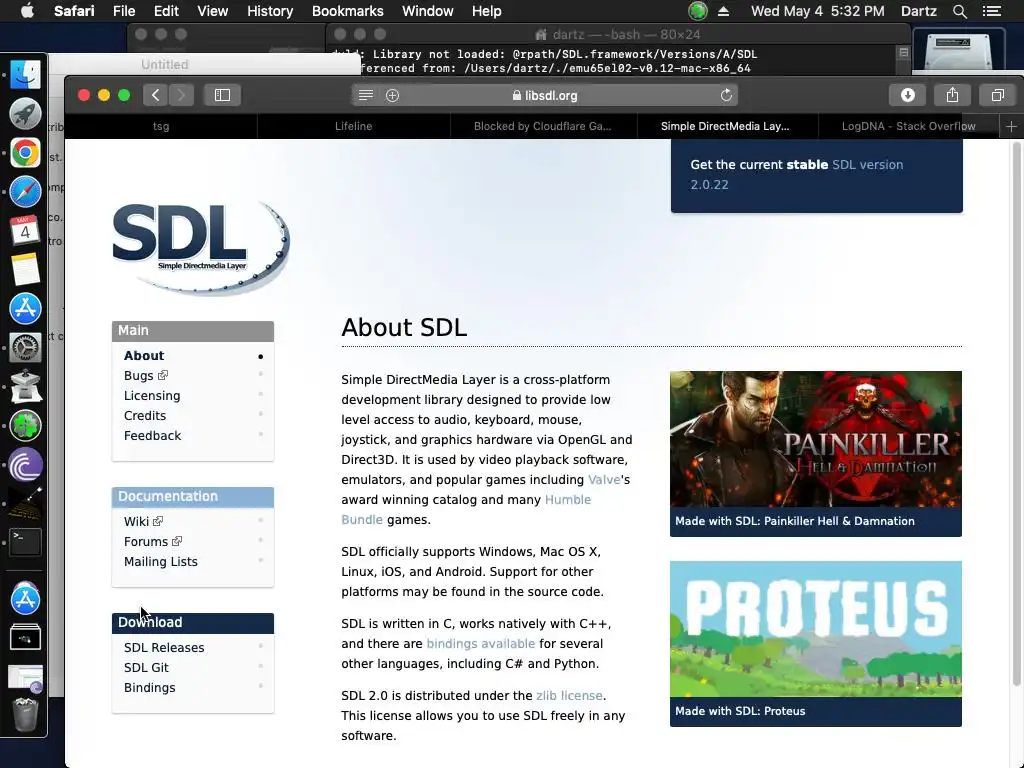Open the Share sheet button
This screenshot has width=1024, height=768.
tap(952, 95)
